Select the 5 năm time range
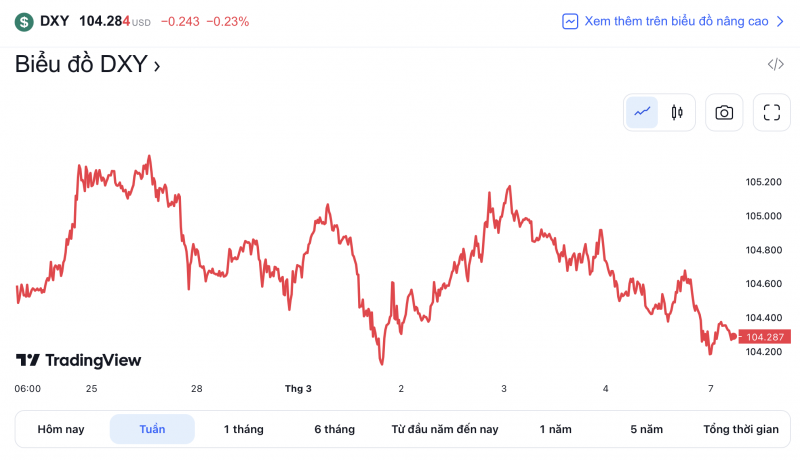This screenshot has height=460, width=800. (x=646, y=429)
